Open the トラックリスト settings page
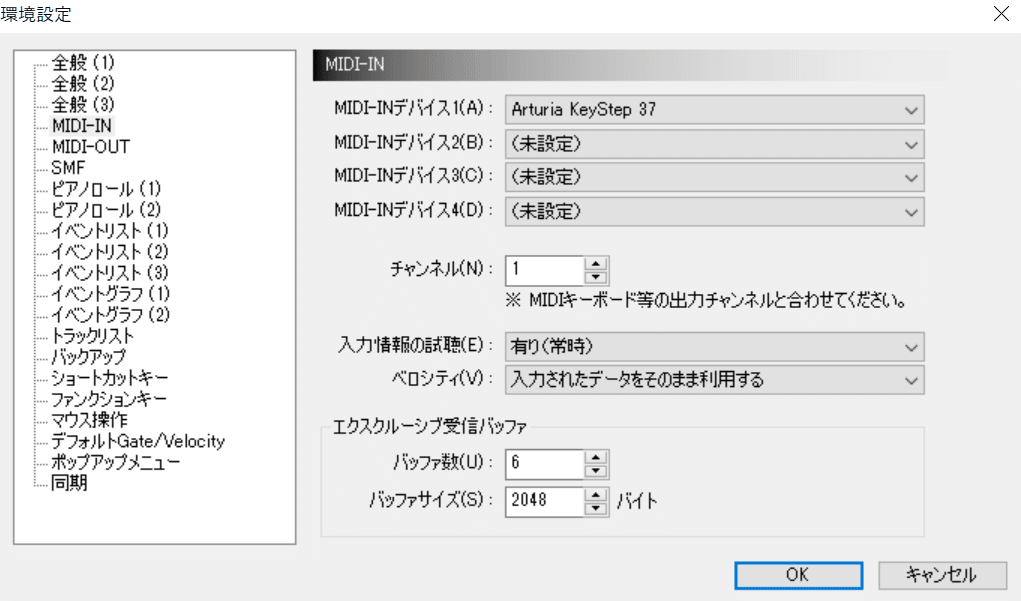1021x601 pixels. click(x=92, y=335)
